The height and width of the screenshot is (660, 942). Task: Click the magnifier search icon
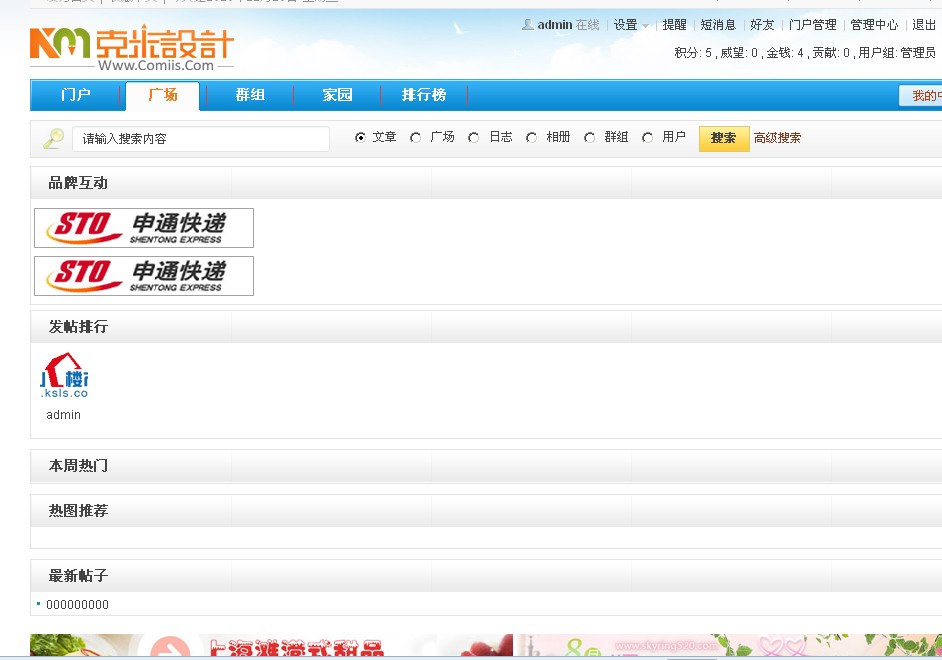(x=53, y=139)
